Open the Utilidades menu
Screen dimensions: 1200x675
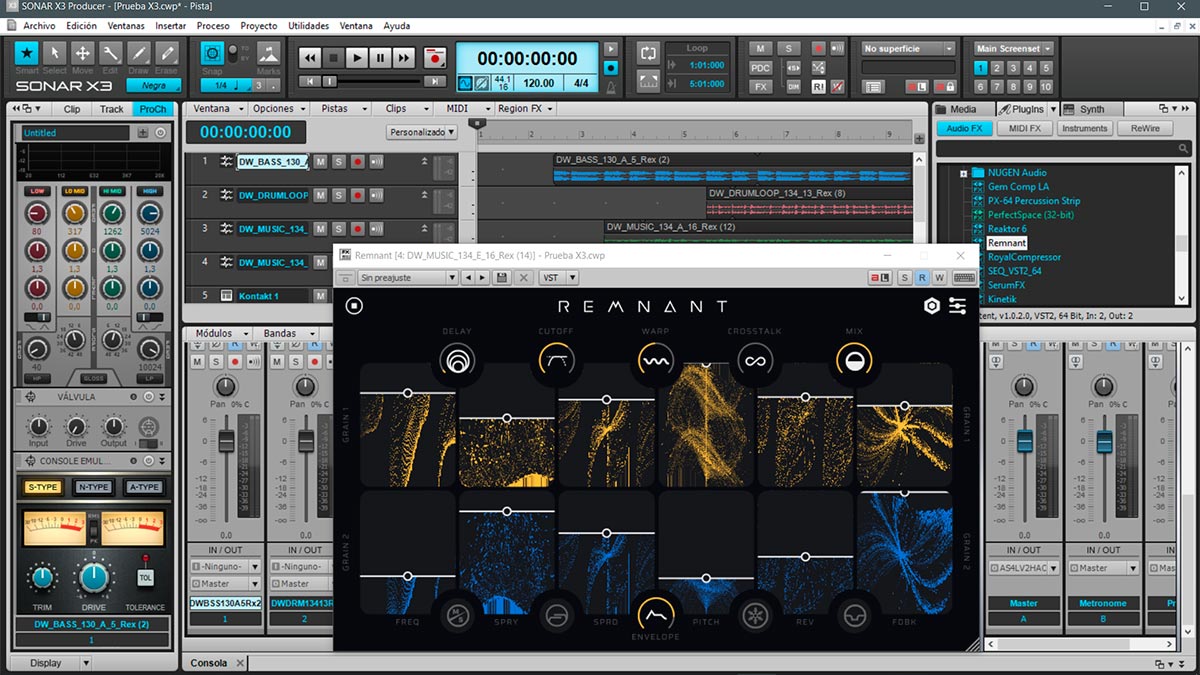click(x=308, y=26)
